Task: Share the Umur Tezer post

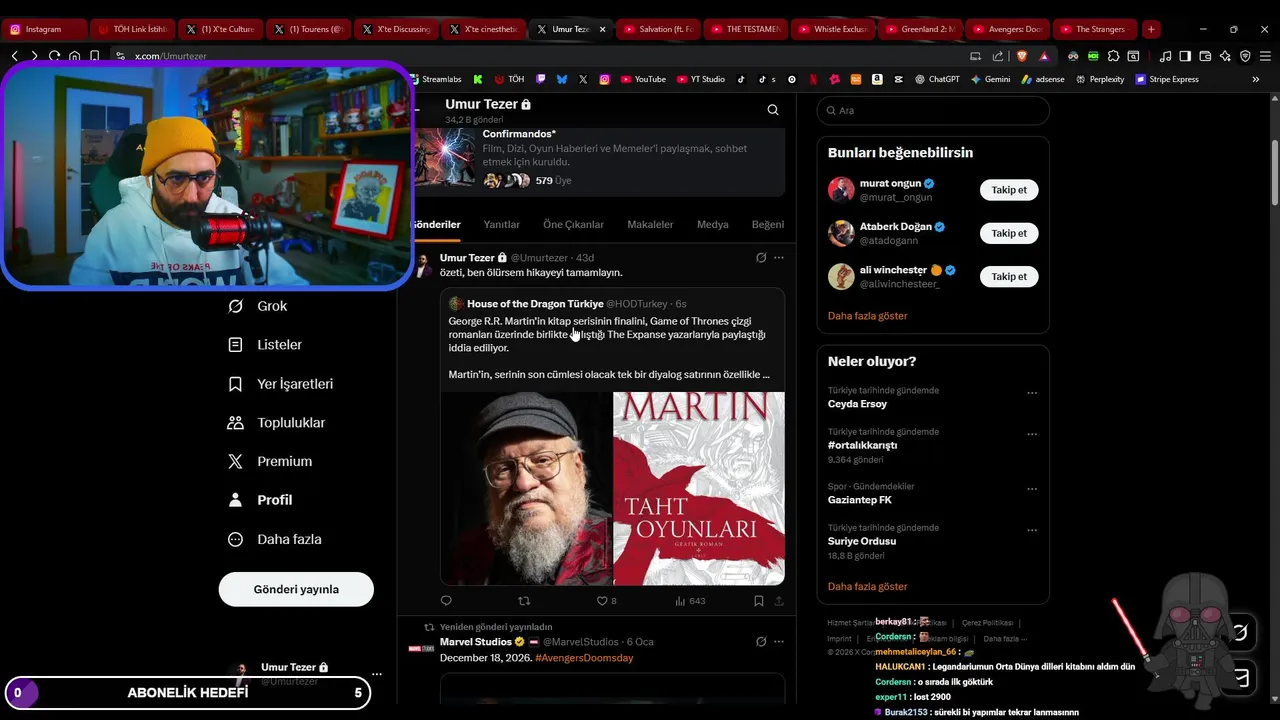Action: [x=779, y=601]
